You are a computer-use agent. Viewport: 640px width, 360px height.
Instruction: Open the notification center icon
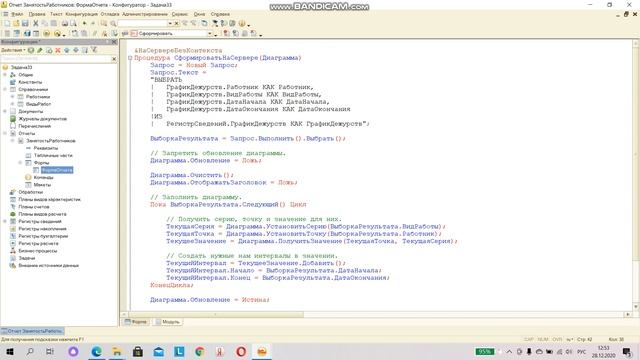(x=627, y=351)
